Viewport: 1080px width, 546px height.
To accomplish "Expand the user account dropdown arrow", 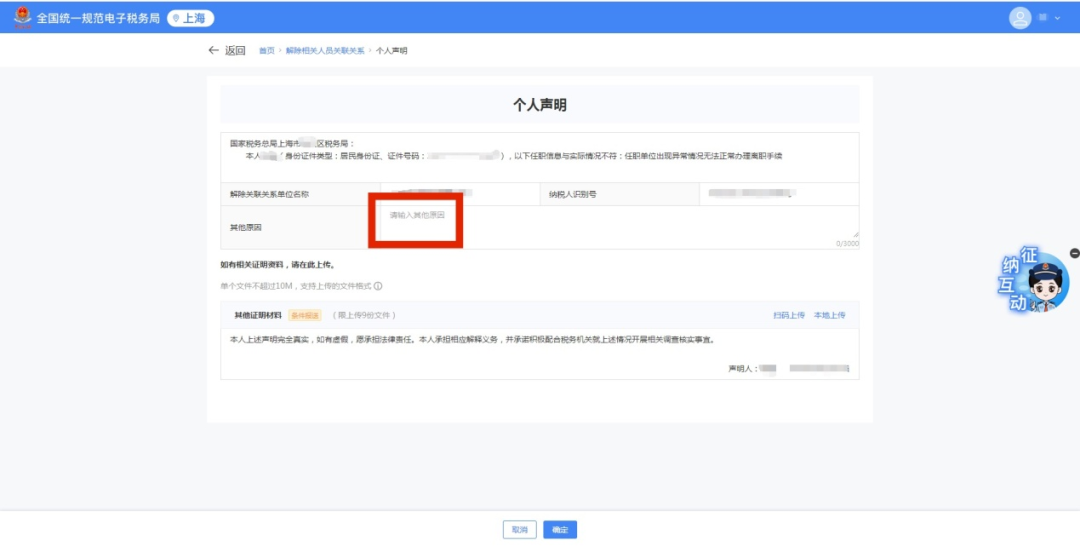I will (1057, 18).
